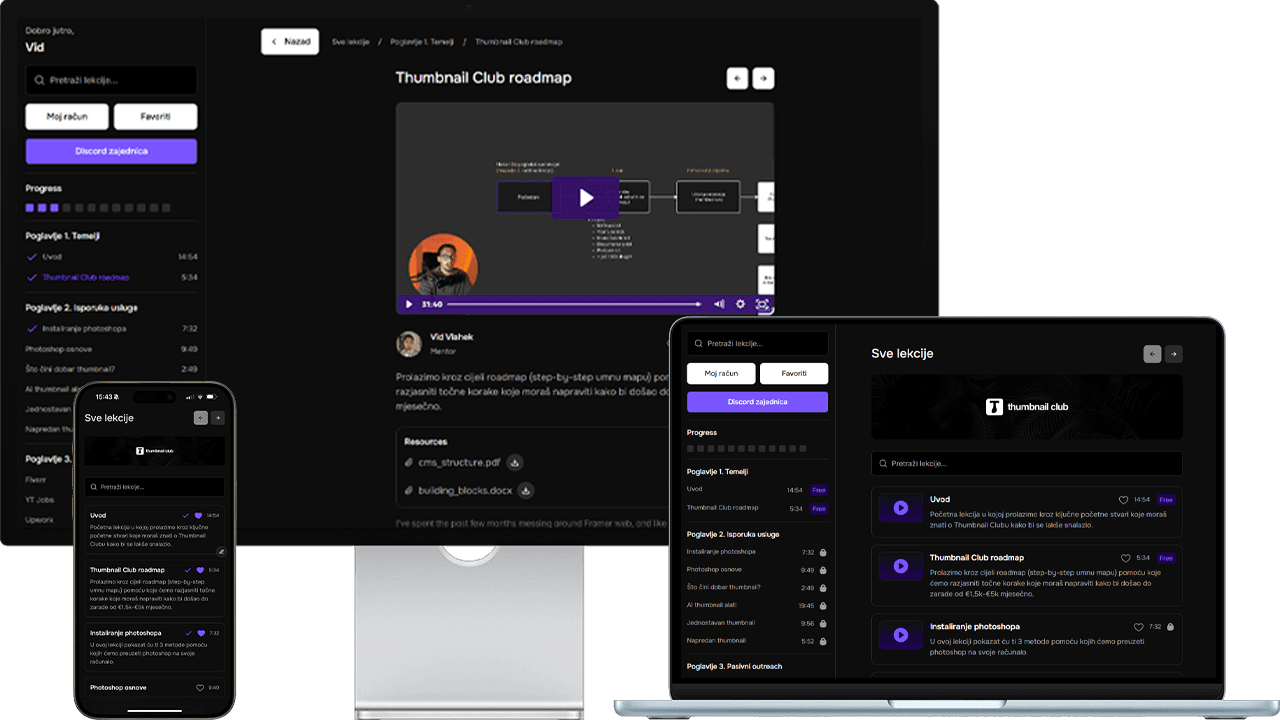
Task: Unfavorite the Uvod lesson on the phone
Action: click(x=200, y=515)
